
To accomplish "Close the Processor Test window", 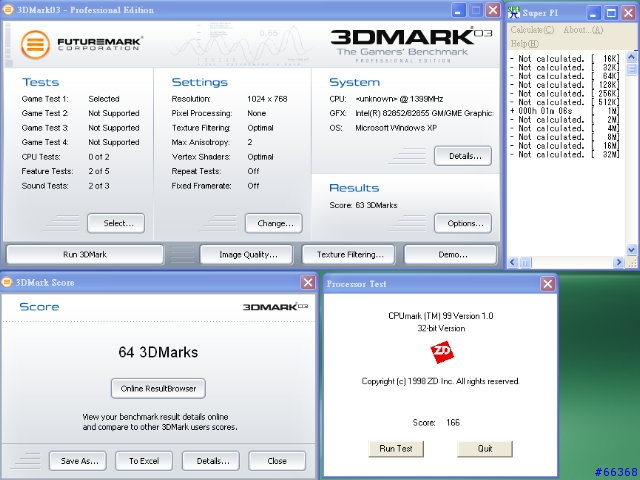I will coord(548,284).
